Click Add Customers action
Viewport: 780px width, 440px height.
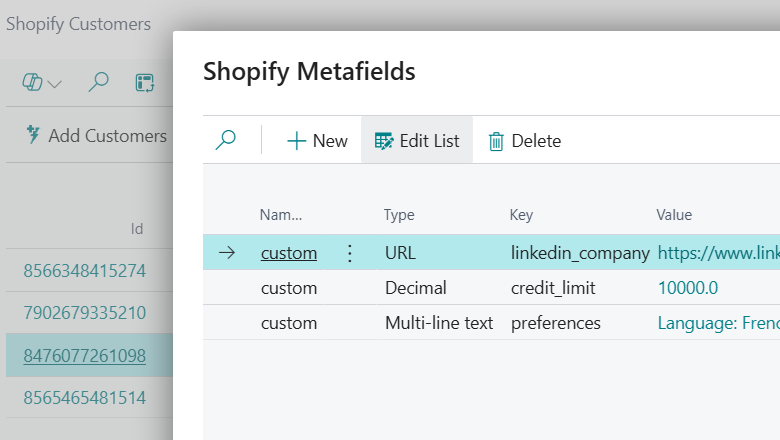(97, 135)
